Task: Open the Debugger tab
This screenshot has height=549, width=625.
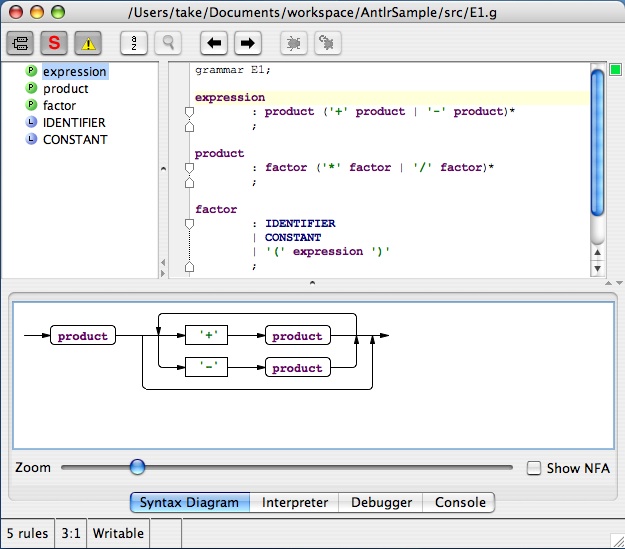Action: coord(381,503)
